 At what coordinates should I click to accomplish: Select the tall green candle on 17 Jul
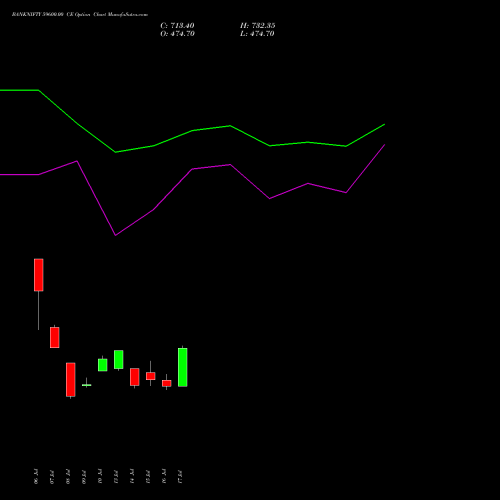tap(183, 367)
